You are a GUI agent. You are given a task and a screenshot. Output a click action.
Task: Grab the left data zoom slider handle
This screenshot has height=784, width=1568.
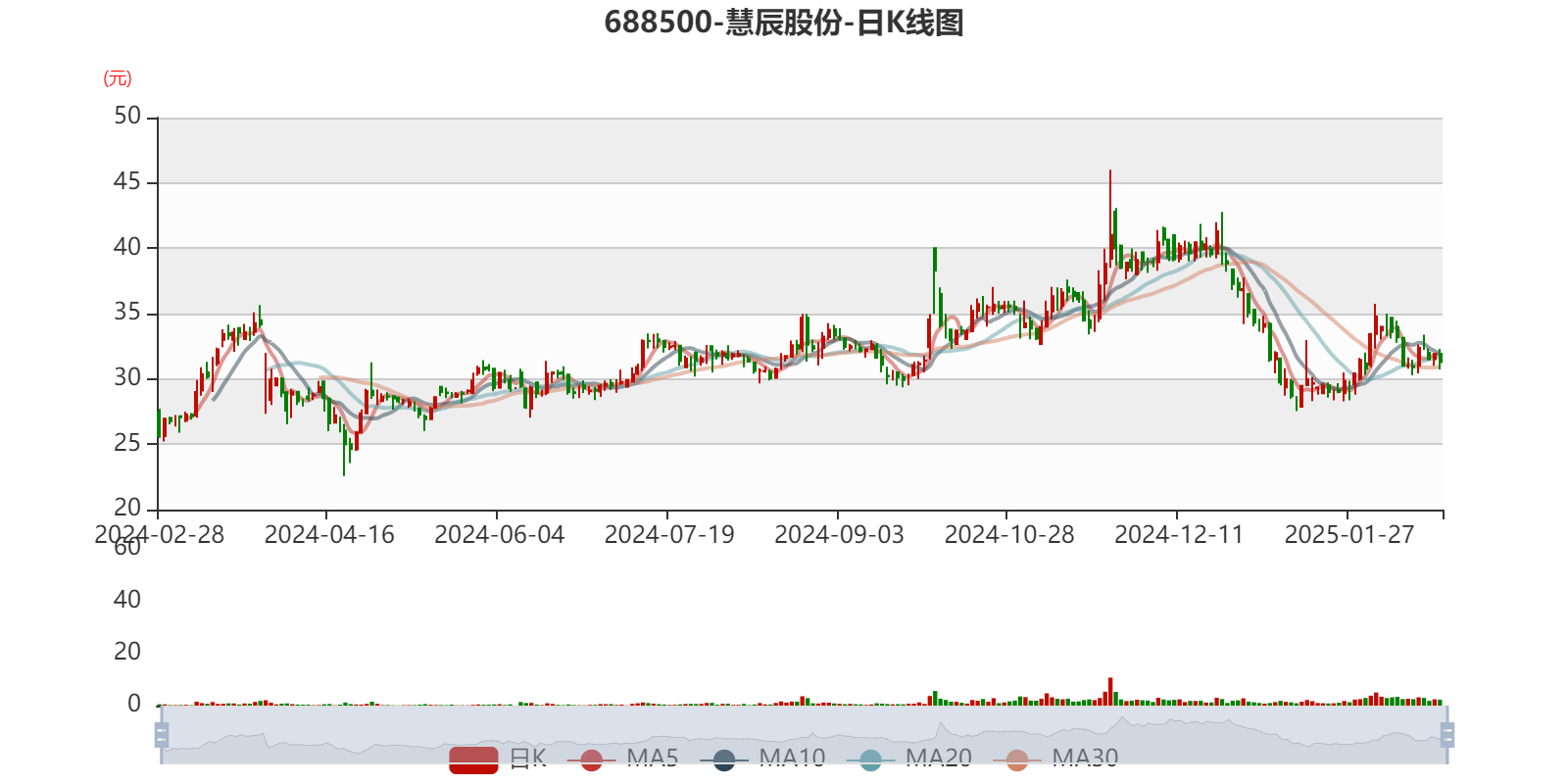click(162, 735)
